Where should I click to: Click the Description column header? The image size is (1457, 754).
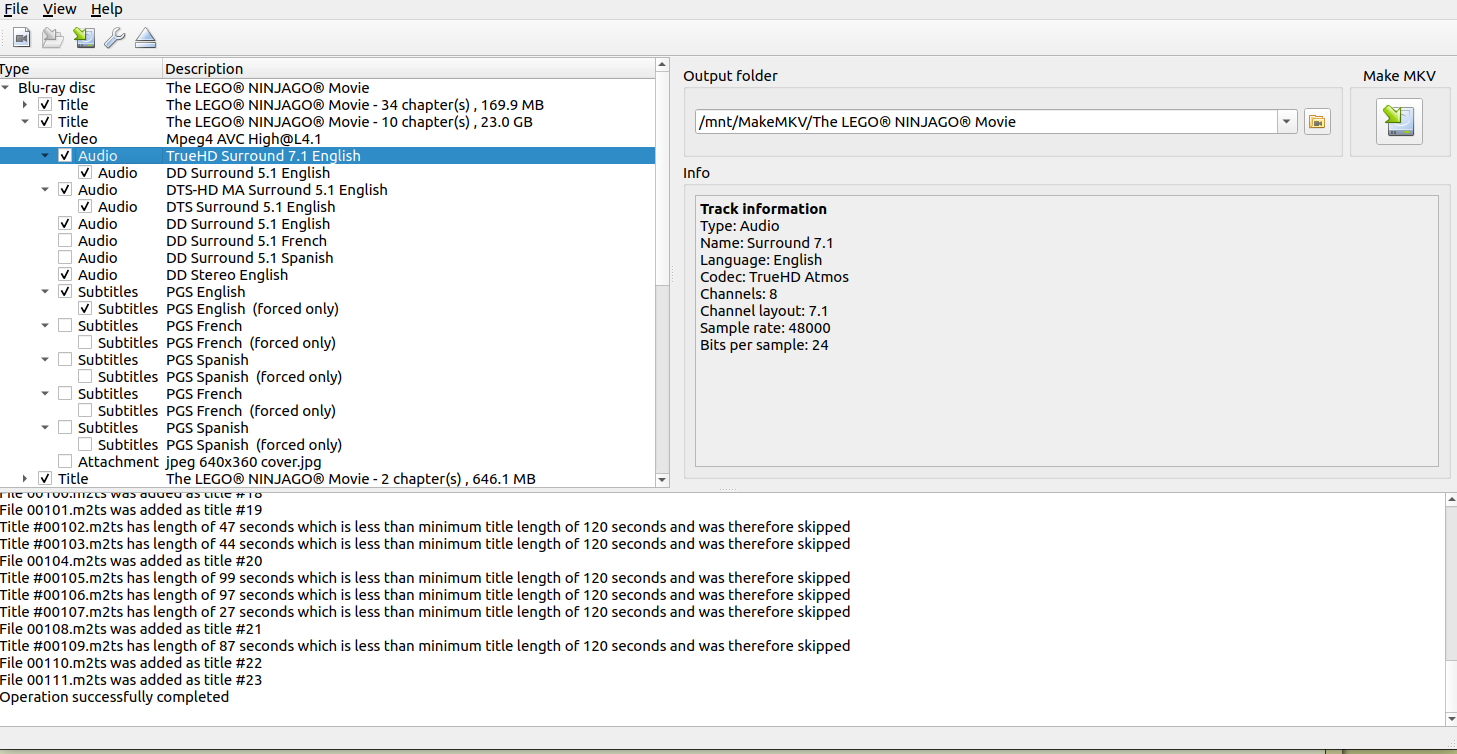408,69
